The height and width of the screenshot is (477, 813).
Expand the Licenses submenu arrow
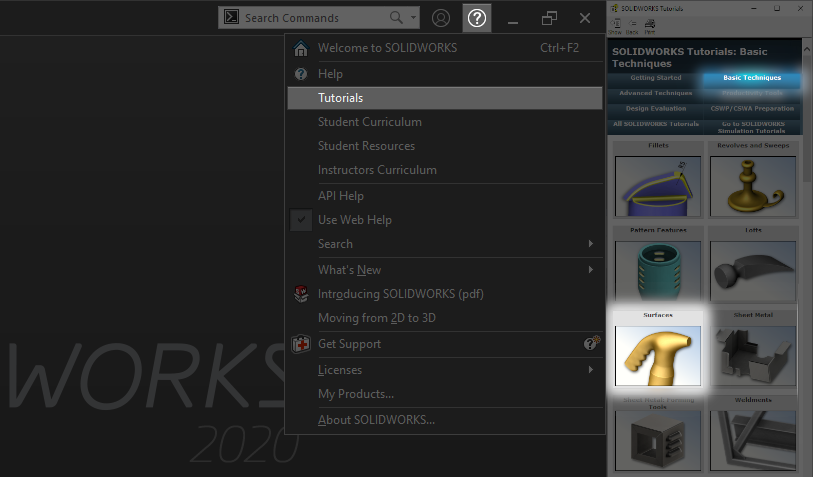[x=591, y=370]
